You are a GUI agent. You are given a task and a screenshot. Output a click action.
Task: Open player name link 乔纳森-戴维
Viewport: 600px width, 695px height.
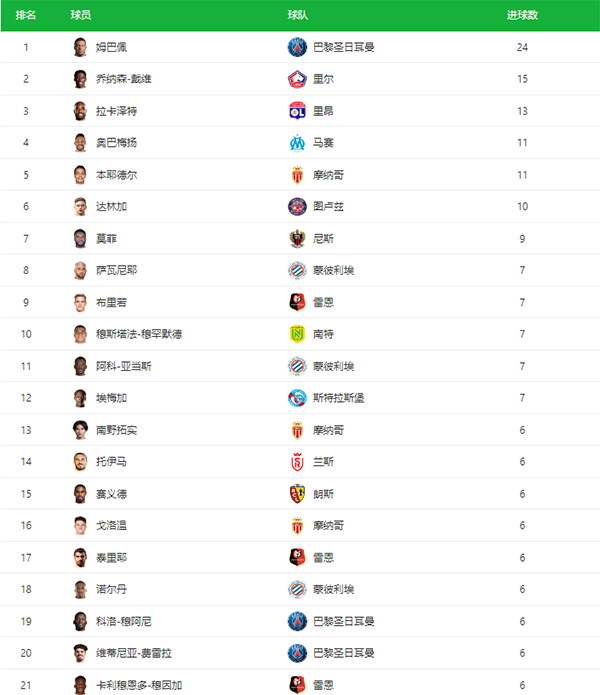124,79
